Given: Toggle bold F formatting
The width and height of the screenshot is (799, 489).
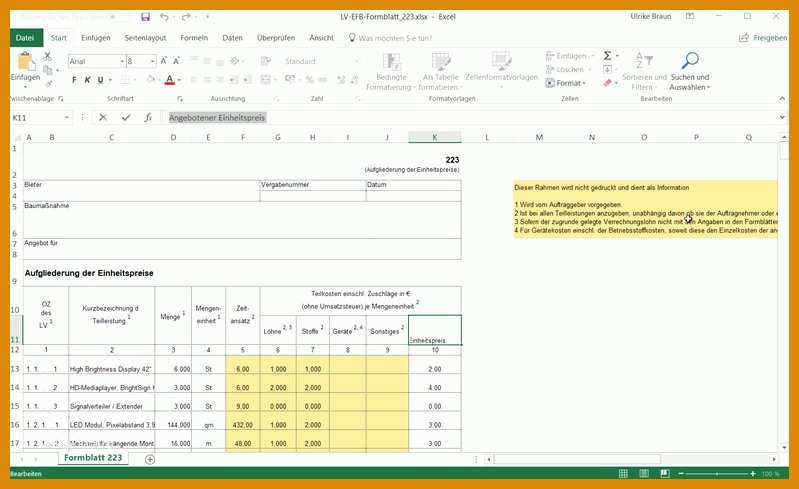Looking at the screenshot, I should click(74, 80).
